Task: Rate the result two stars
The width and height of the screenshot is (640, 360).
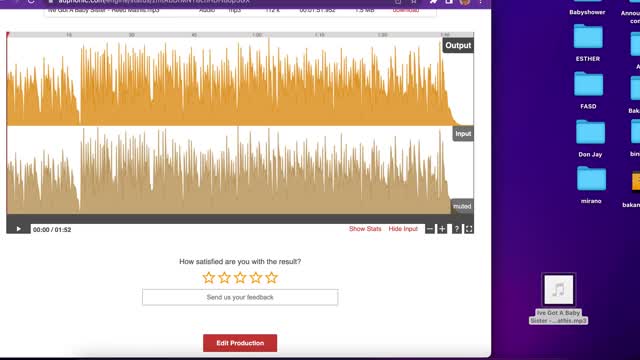Action: click(224, 278)
